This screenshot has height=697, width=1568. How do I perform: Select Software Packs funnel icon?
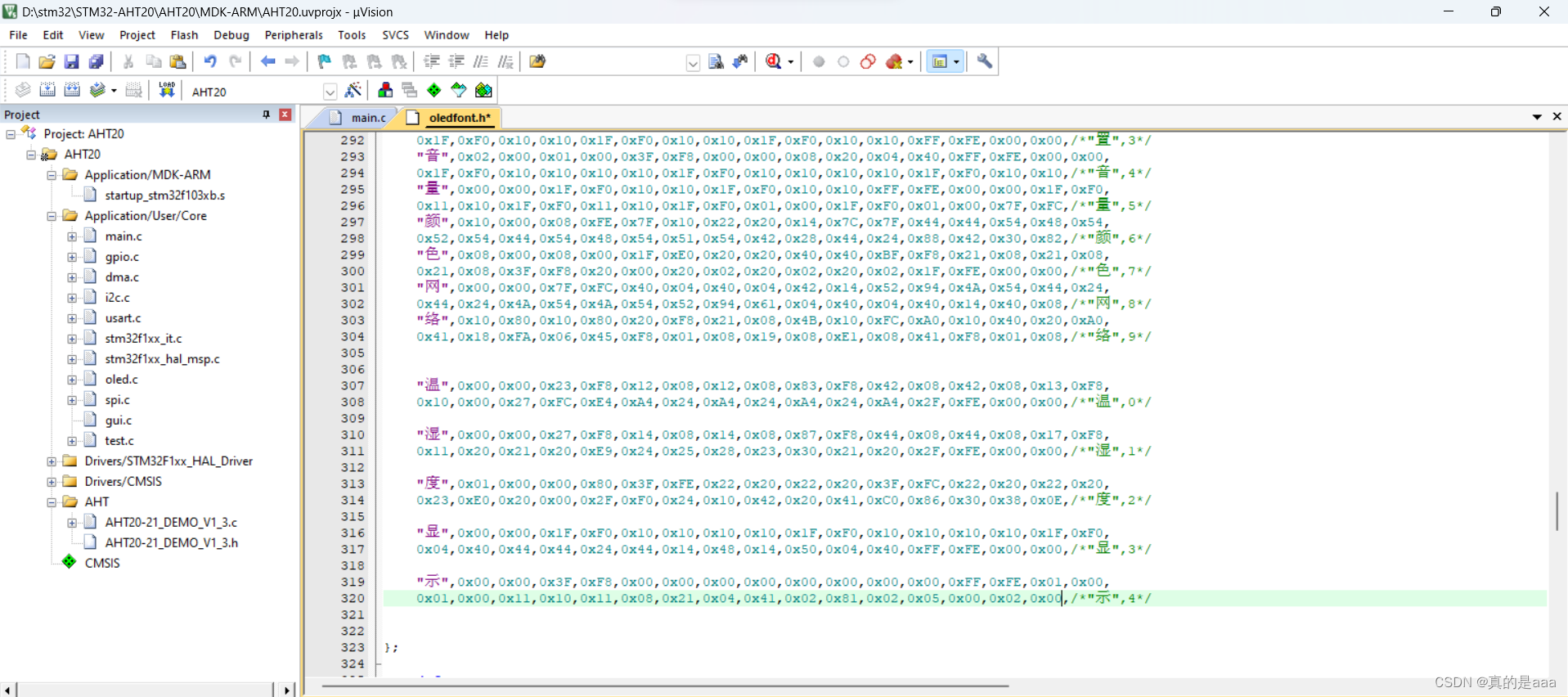tap(459, 90)
